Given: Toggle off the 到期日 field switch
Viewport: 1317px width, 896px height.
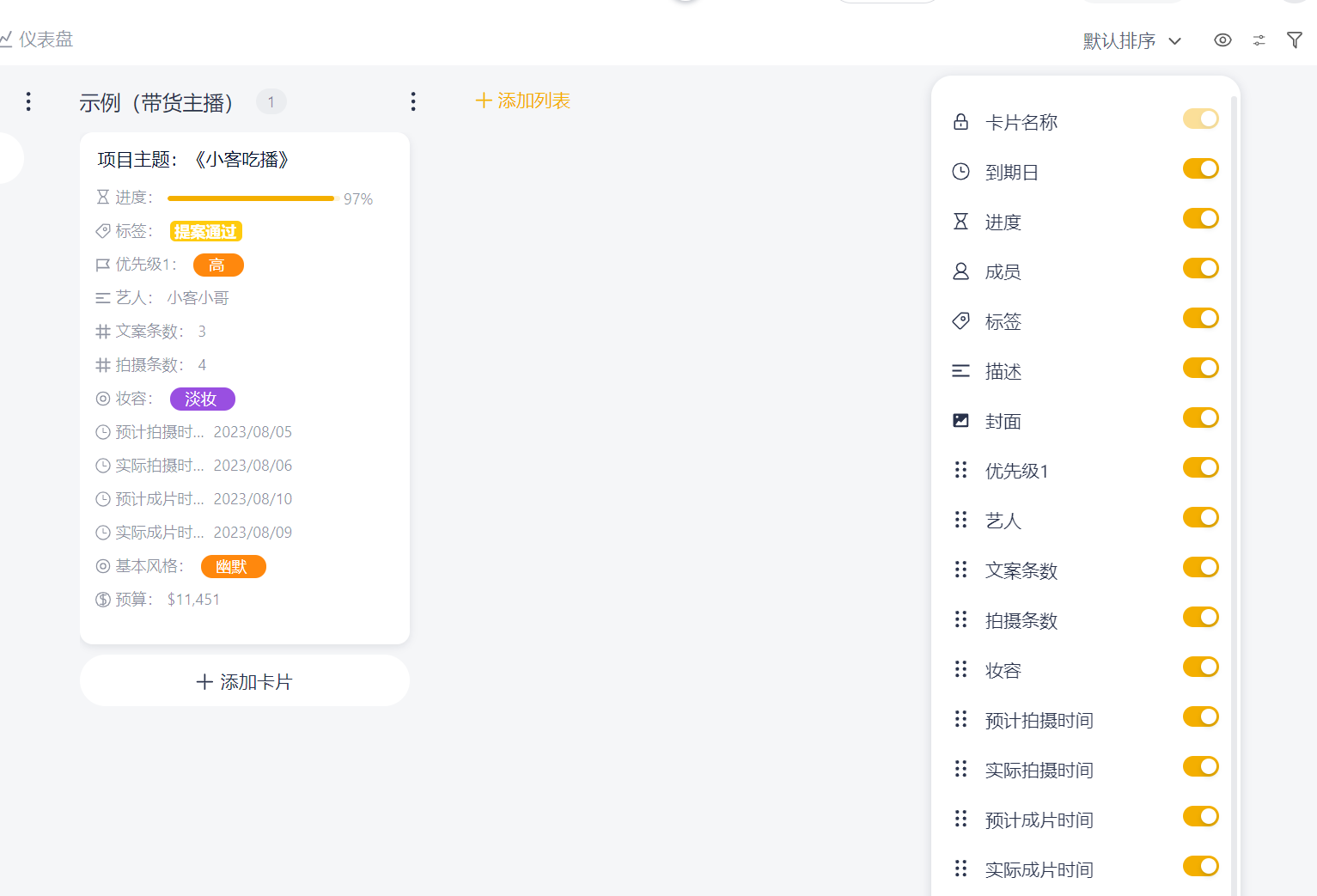Looking at the screenshot, I should 1200,169.
